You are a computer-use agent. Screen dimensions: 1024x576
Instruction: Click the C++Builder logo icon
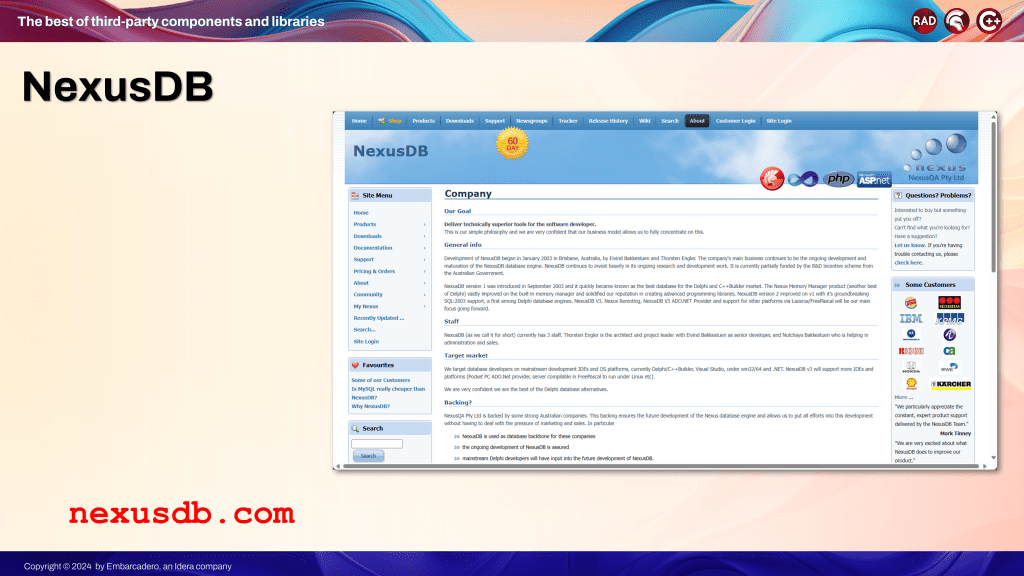(989, 21)
